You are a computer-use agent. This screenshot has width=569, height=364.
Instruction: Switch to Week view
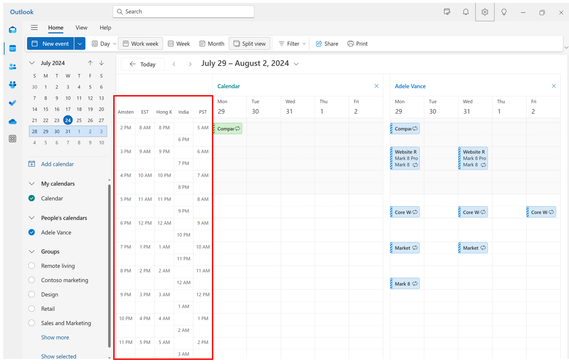pos(179,44)
